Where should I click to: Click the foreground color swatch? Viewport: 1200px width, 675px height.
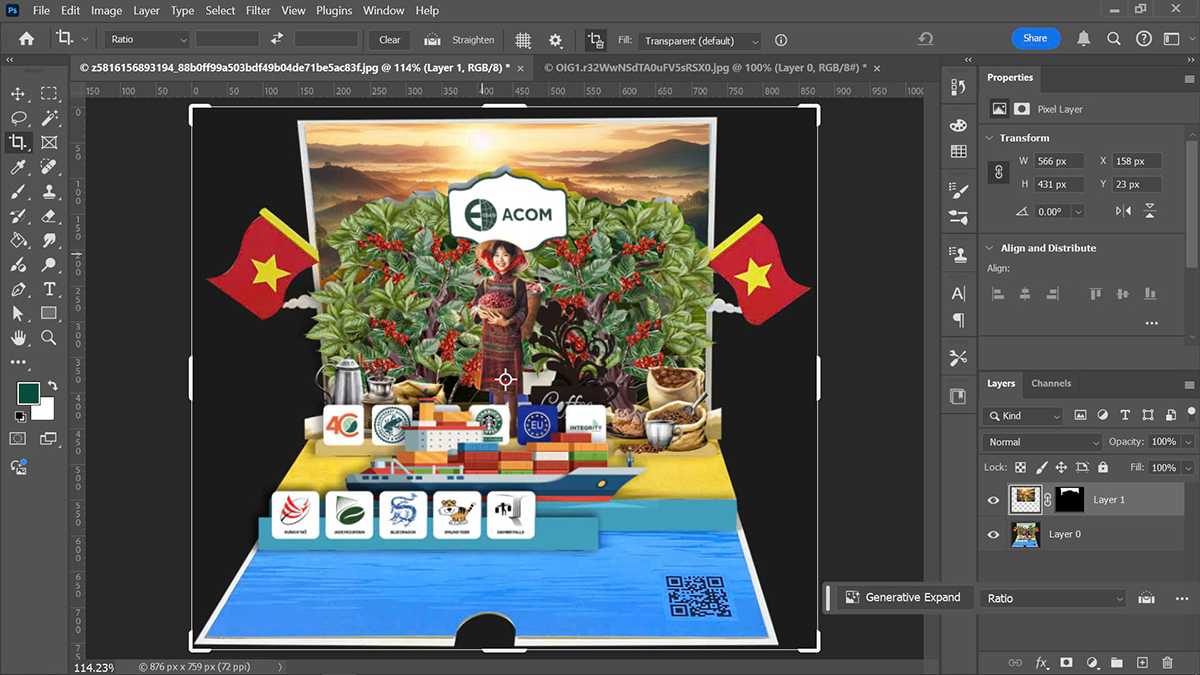pos(28,393)
